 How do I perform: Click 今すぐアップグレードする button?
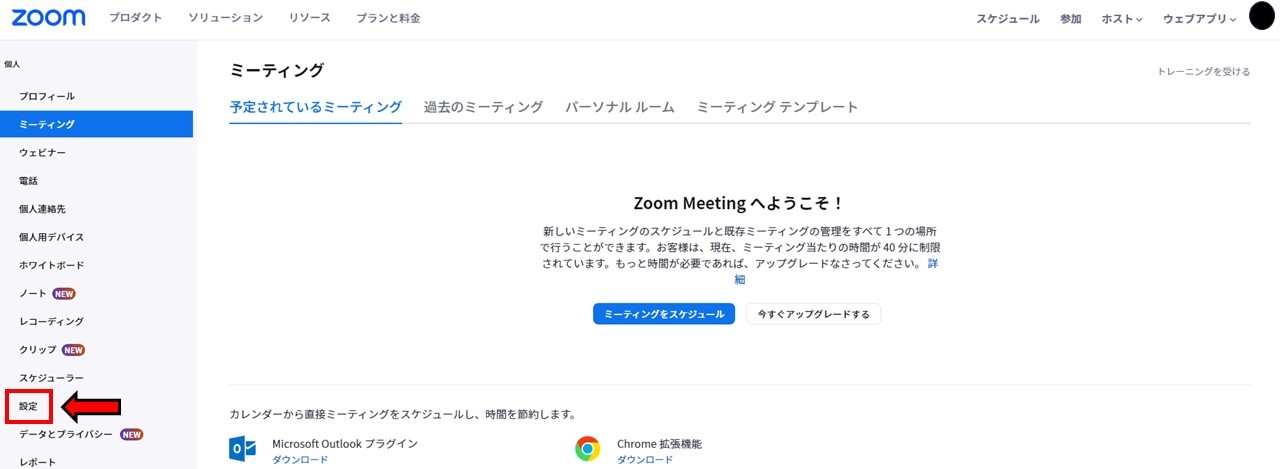tap(813, 314)
